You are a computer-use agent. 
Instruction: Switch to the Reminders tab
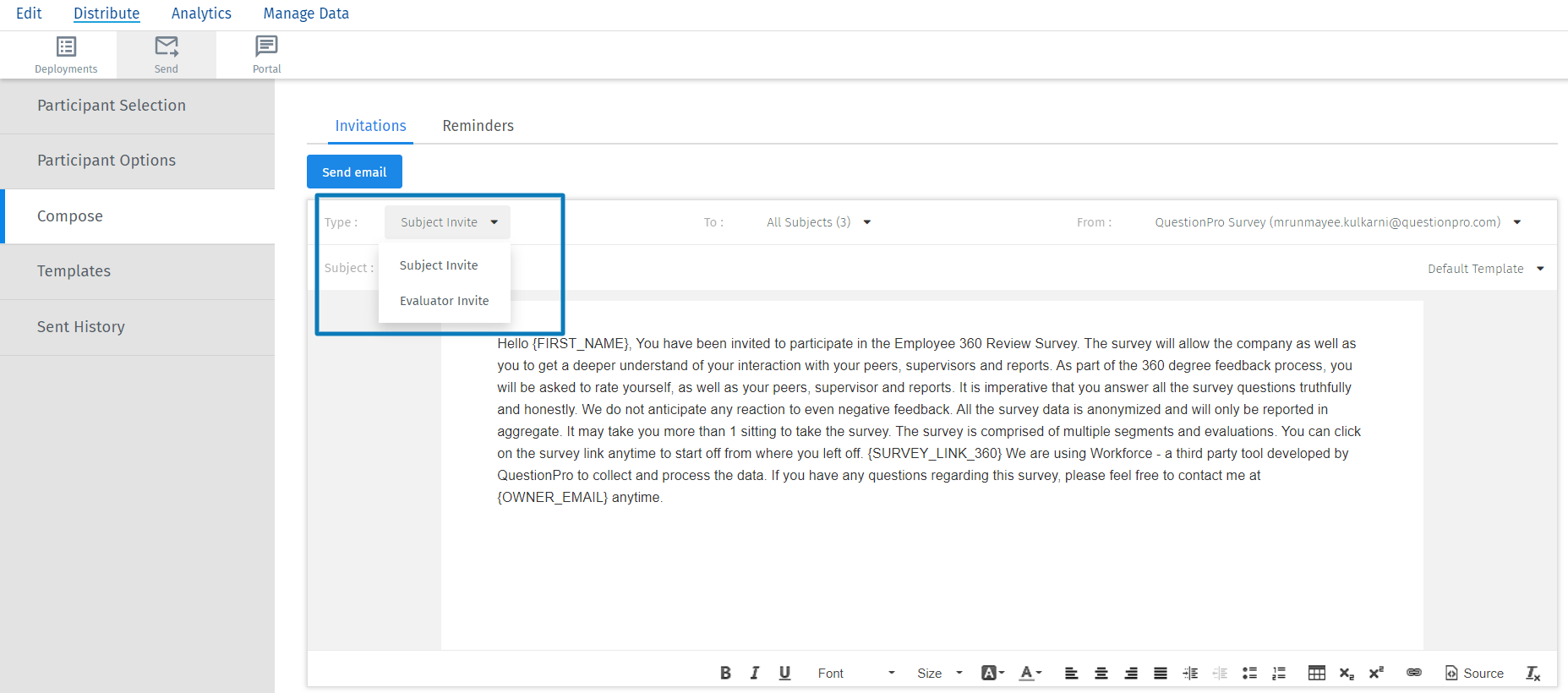[x=478, y=126]
